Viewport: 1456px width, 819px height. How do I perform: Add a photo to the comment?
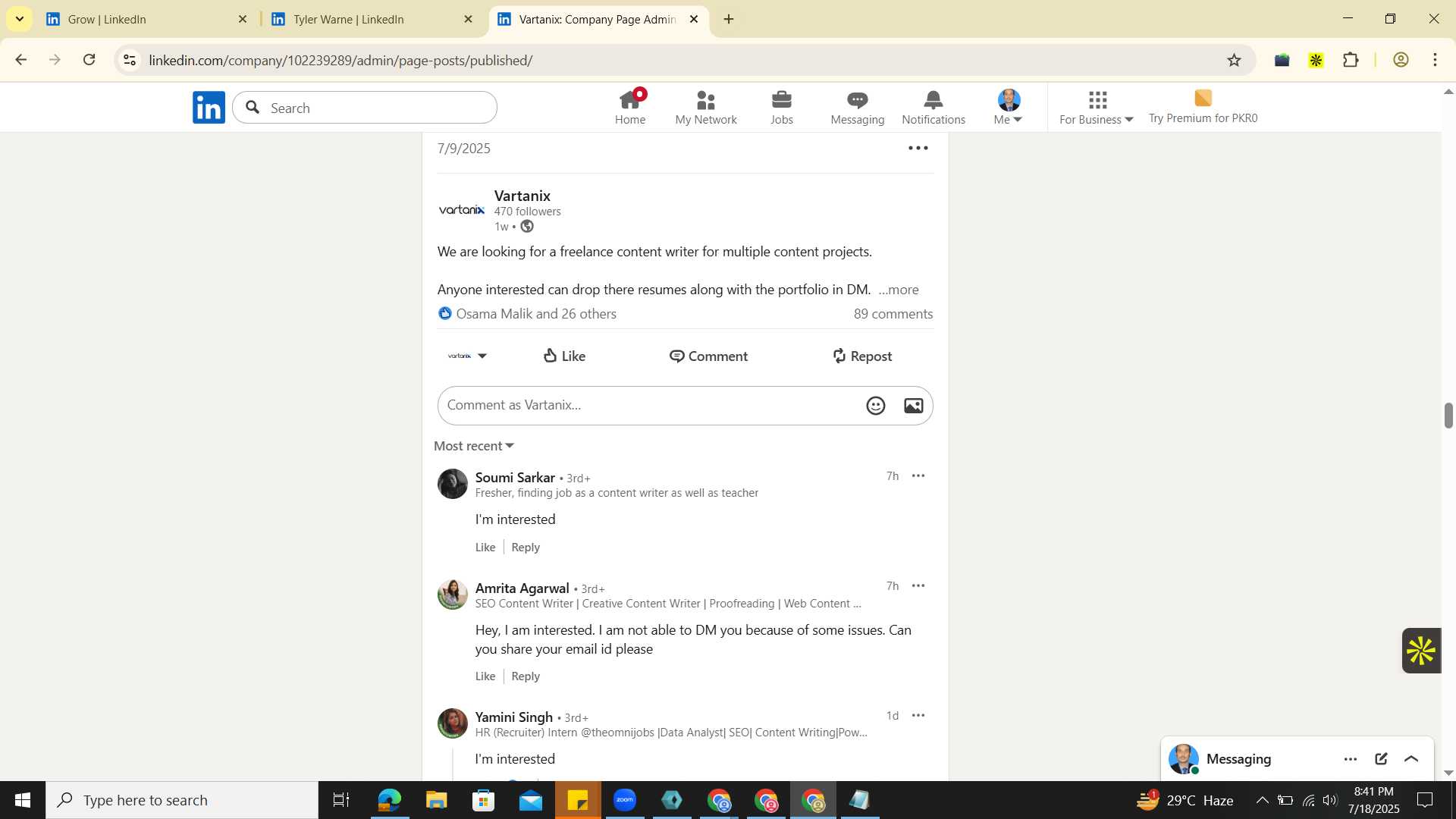point(913,406)
